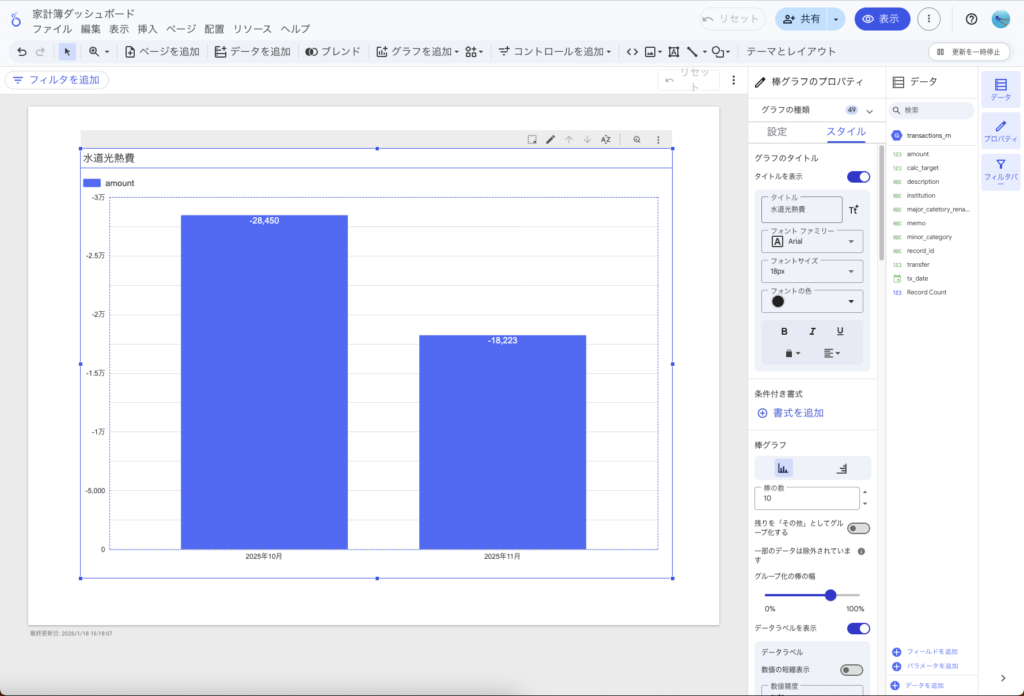Image resolution: width=1024 pixels, height=696 pixels.
Task: Open the help question mark icon
Action: click(971, 19)
